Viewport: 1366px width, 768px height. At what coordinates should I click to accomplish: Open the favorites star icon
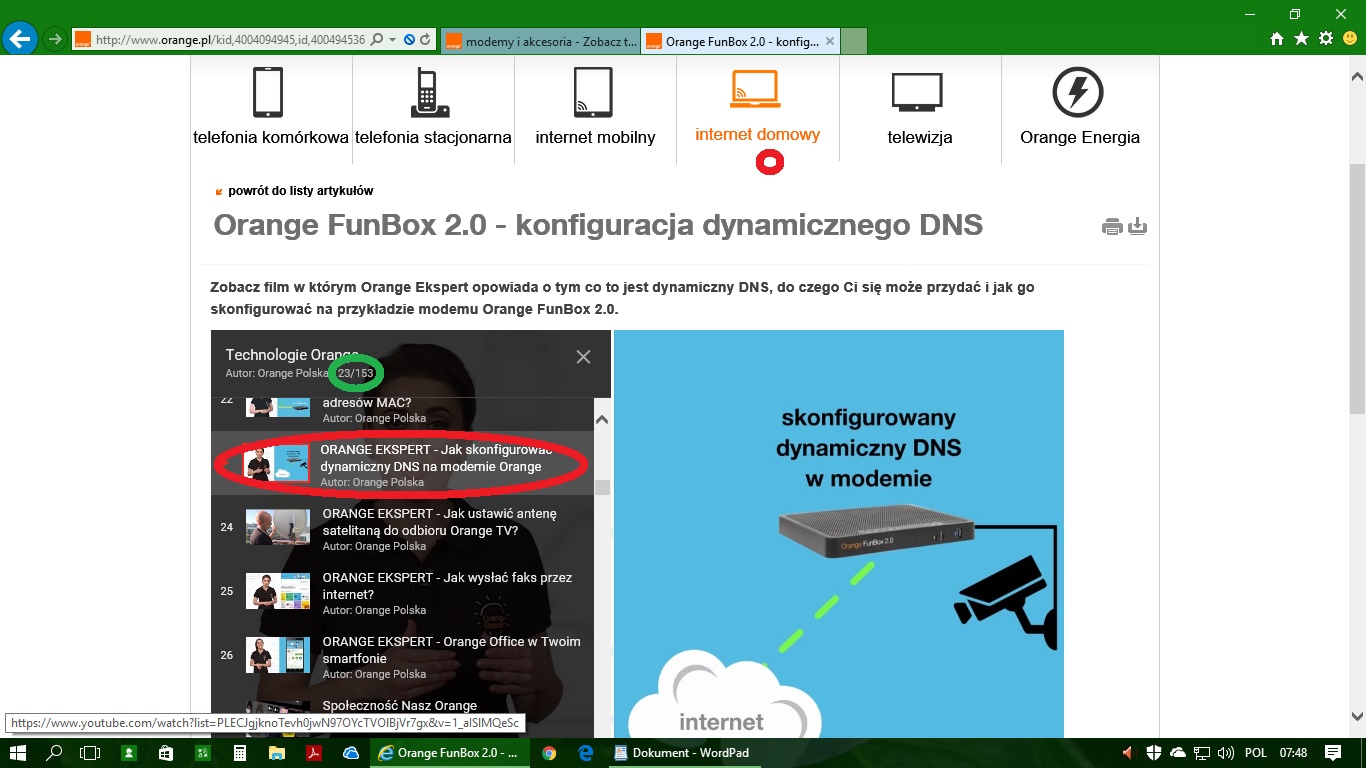pyautogui.click(x=1301, y=39)
